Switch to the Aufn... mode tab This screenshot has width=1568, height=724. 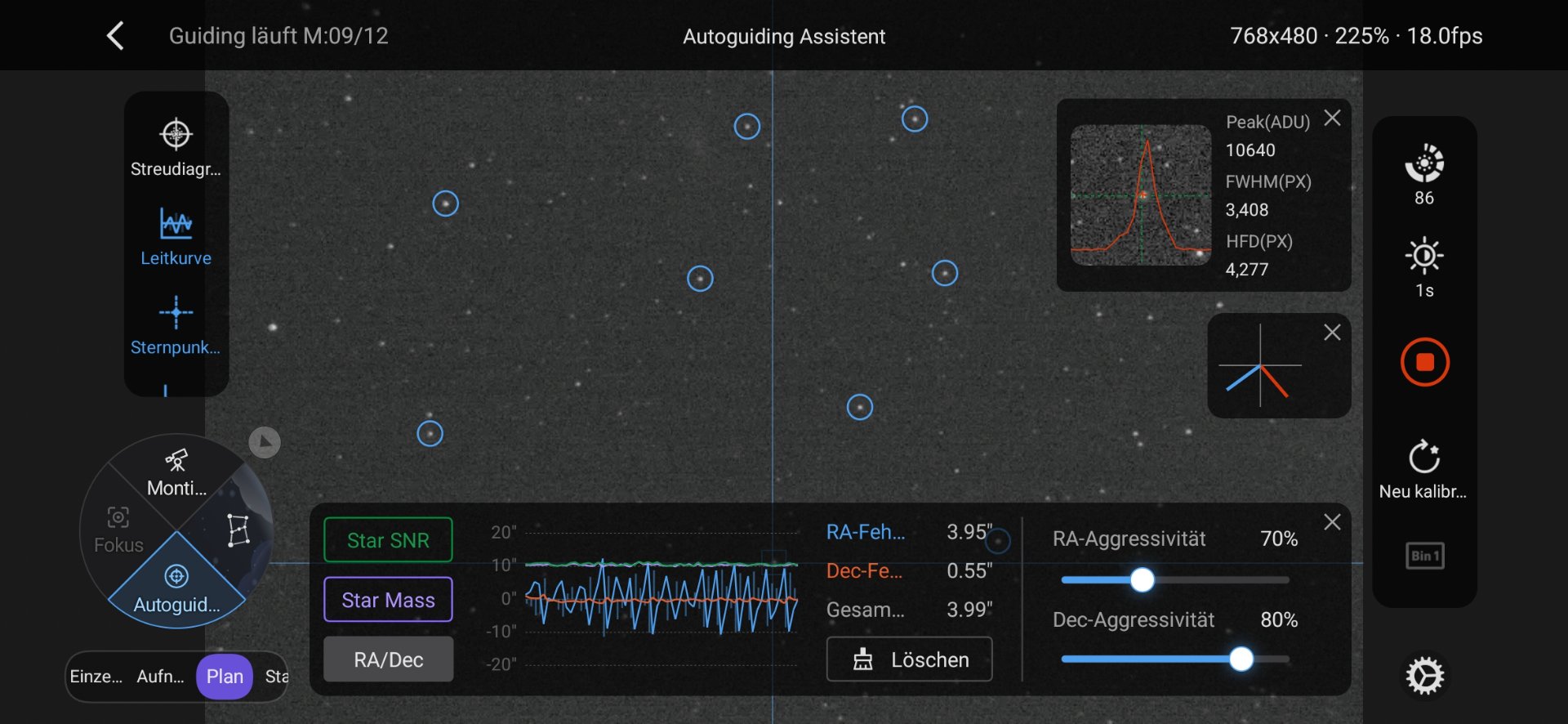(160, 677)
